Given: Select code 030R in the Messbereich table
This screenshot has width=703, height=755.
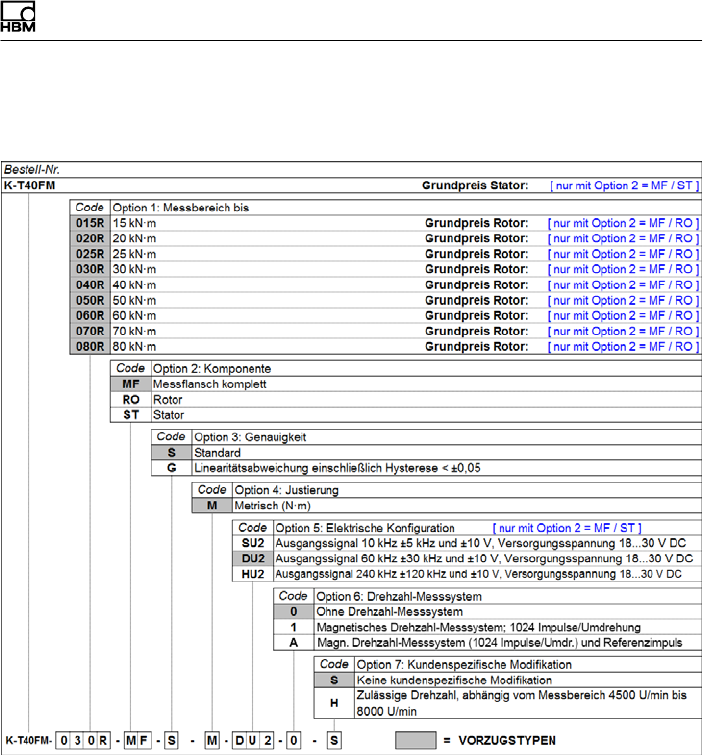Looking at the screenshot, I should (90, 269).
